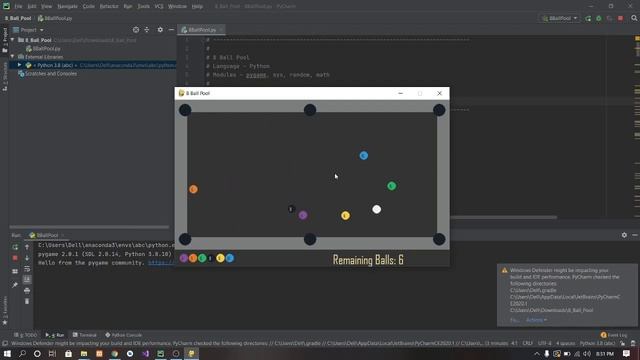Expand the Python 3.8 (abc) library node
Image resolution: width=640 pixels, height=360 pixels.
point(19,65)
